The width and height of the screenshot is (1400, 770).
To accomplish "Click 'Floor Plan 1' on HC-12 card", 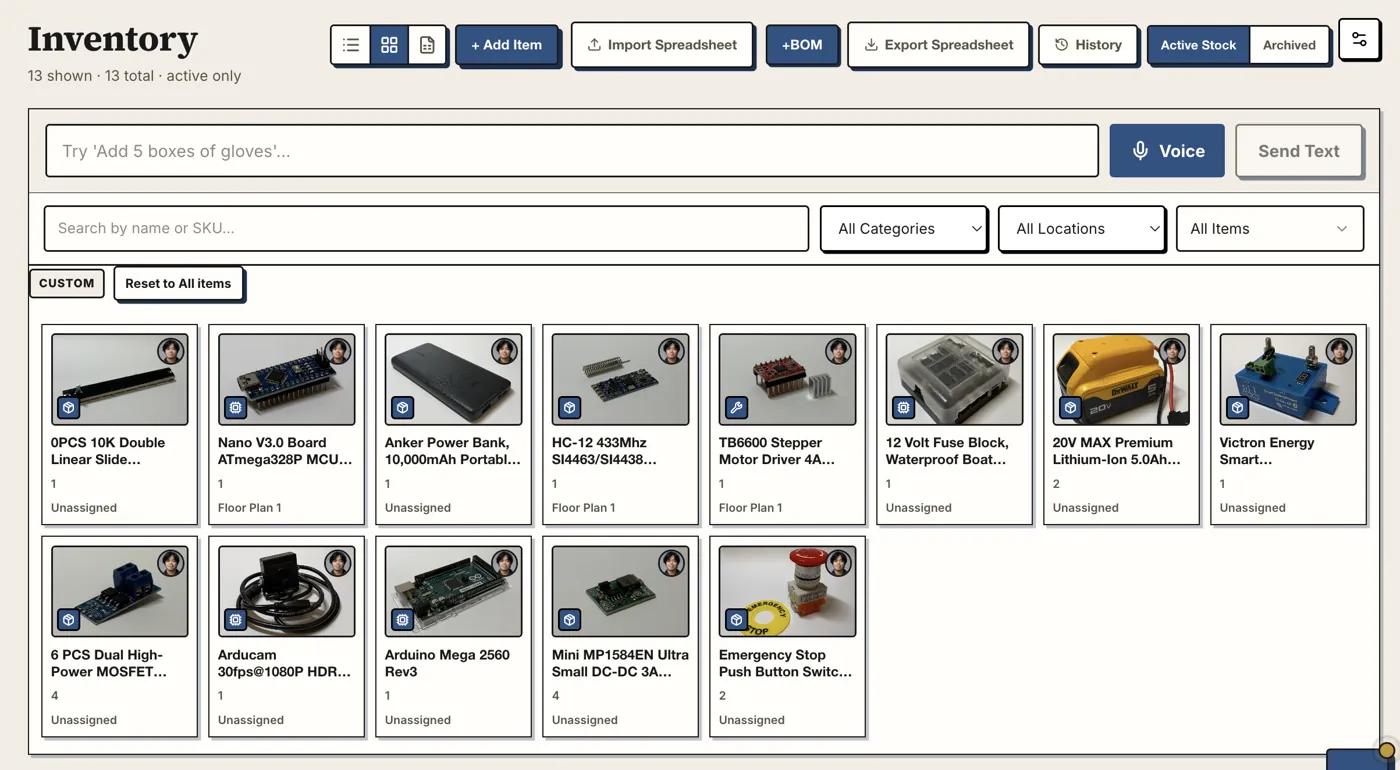I will point(583,508).
